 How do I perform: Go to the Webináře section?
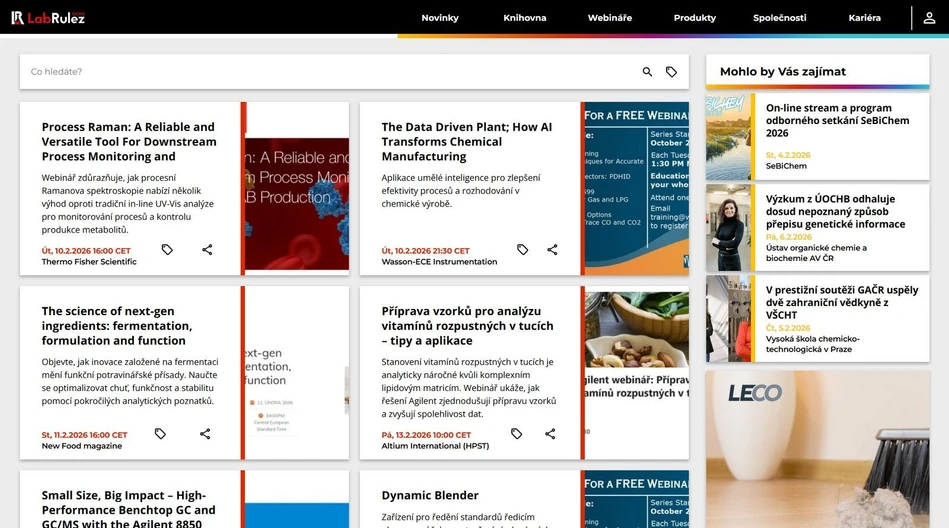[x=610, y=18]
